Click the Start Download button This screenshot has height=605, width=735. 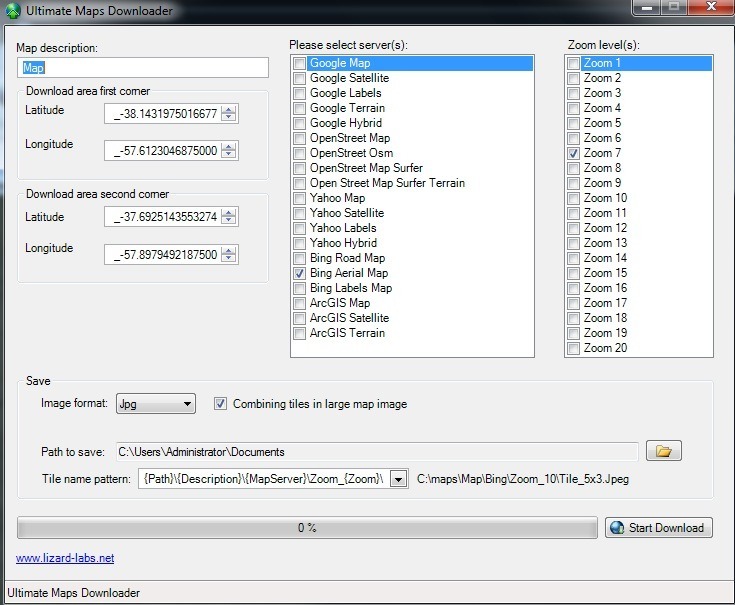point(659,528)
